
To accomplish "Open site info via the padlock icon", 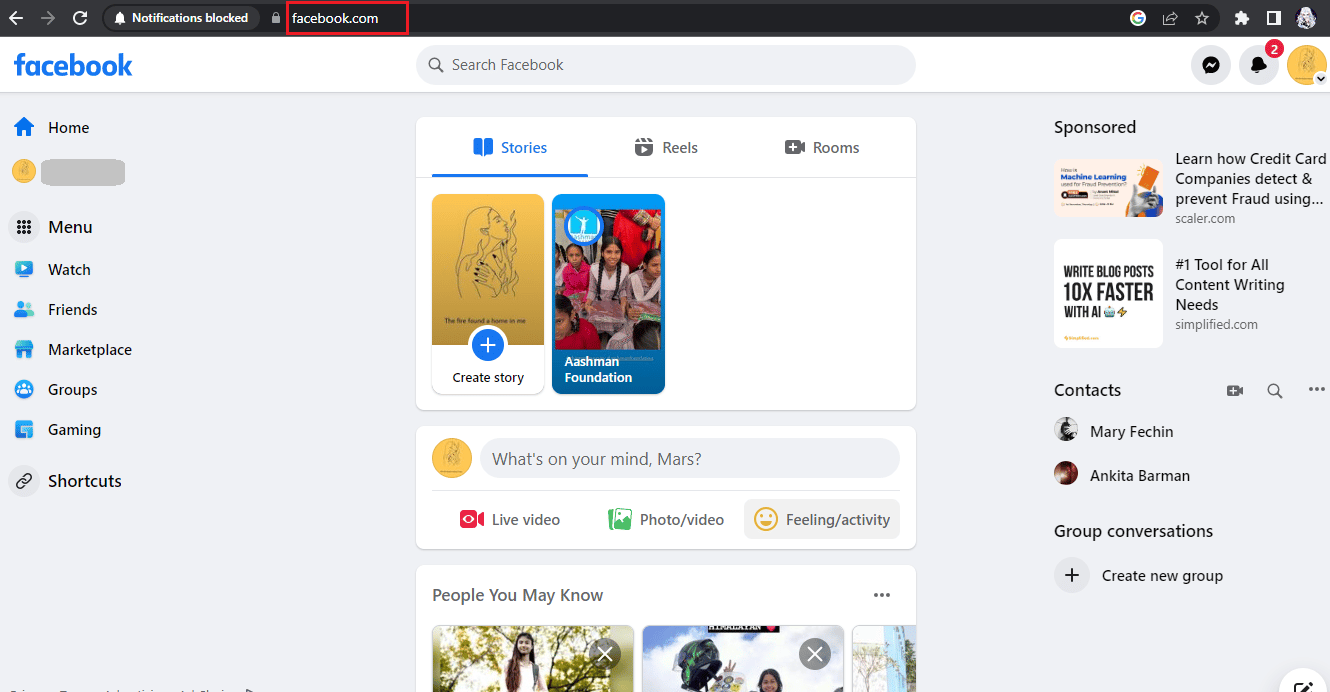I will coord(277,18).
